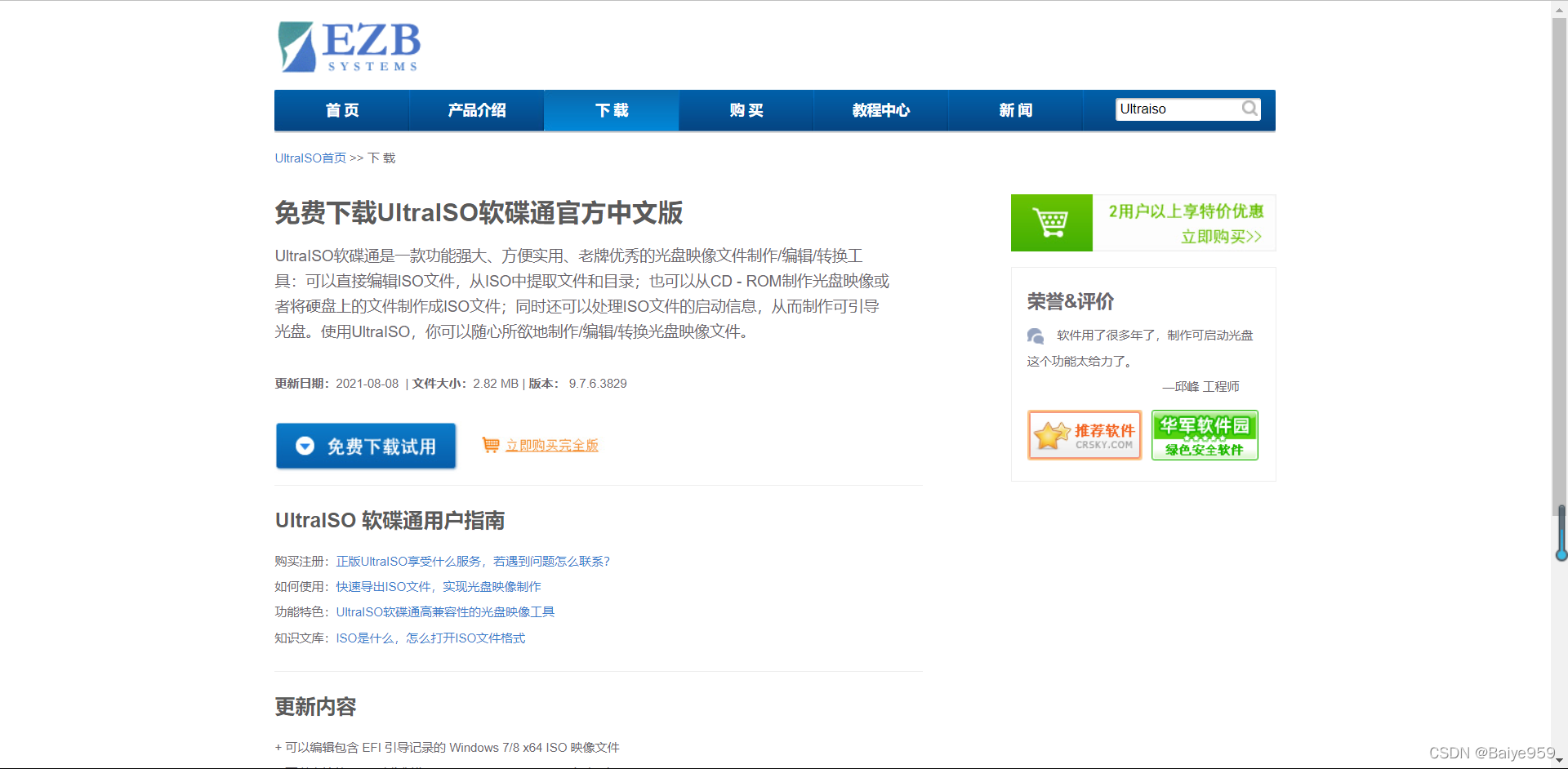Click the 立即购买完全版 link
This screenshot has width=1568, height=769.
point(552,445)
